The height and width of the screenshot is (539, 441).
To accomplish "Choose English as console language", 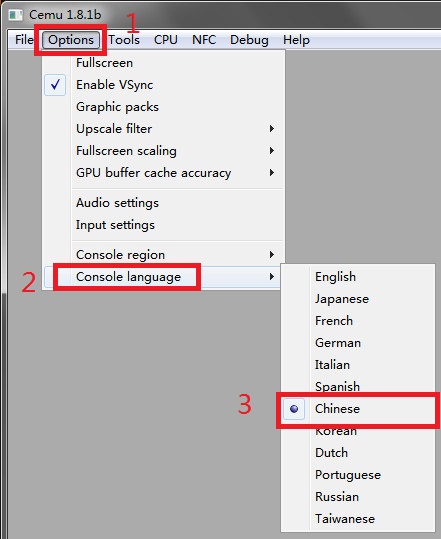I will tap(358, 277).
